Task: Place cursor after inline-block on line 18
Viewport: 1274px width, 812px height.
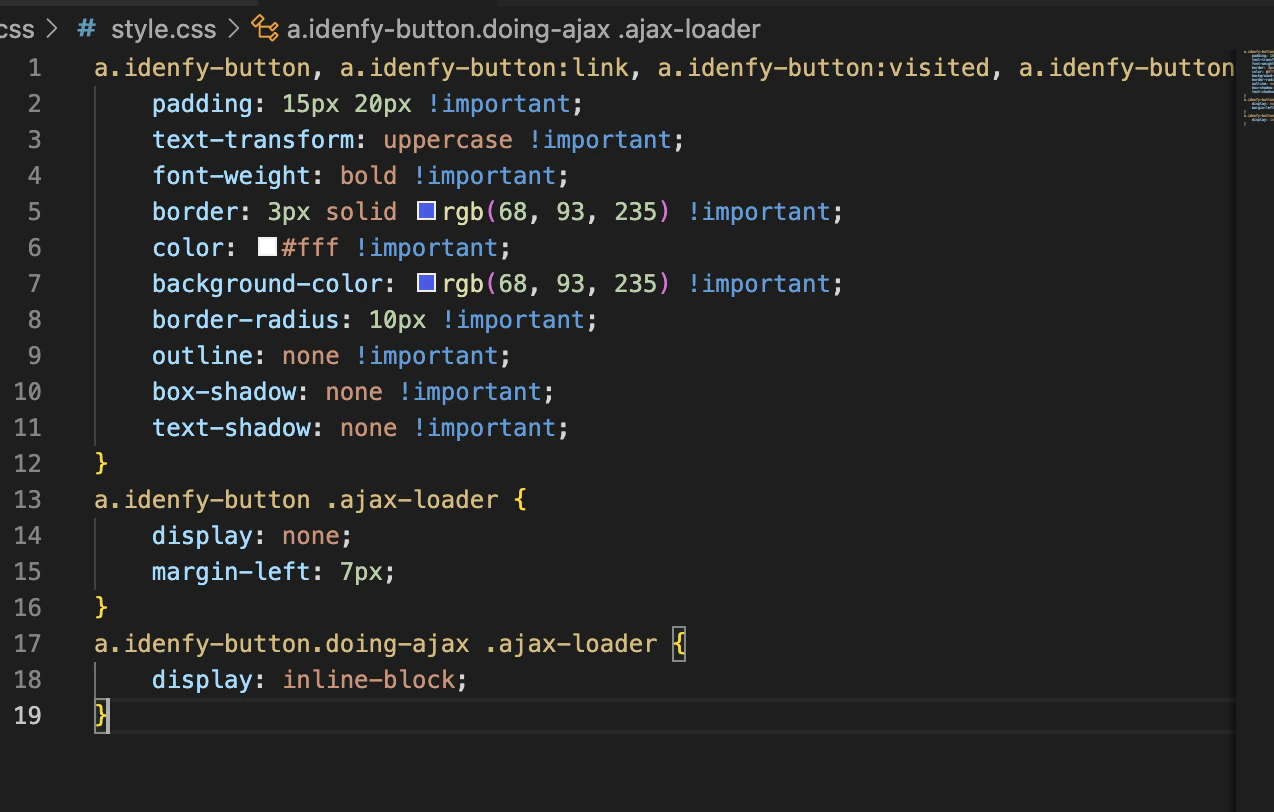Action: tap(456, 679)
